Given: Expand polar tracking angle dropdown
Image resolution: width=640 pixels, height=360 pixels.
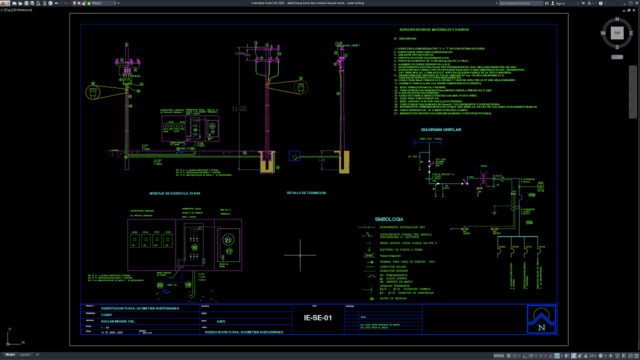Looking at the screenshot, I should pos(536,356).
